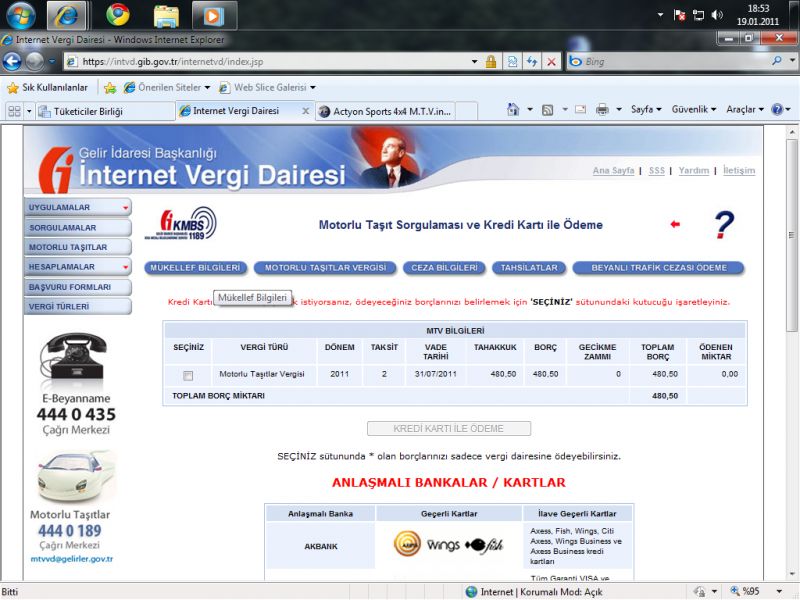Screen dimensions: 800x600
Task: Click the CEZA BİLGİLERİ button
Action: (x=444, y=268)
